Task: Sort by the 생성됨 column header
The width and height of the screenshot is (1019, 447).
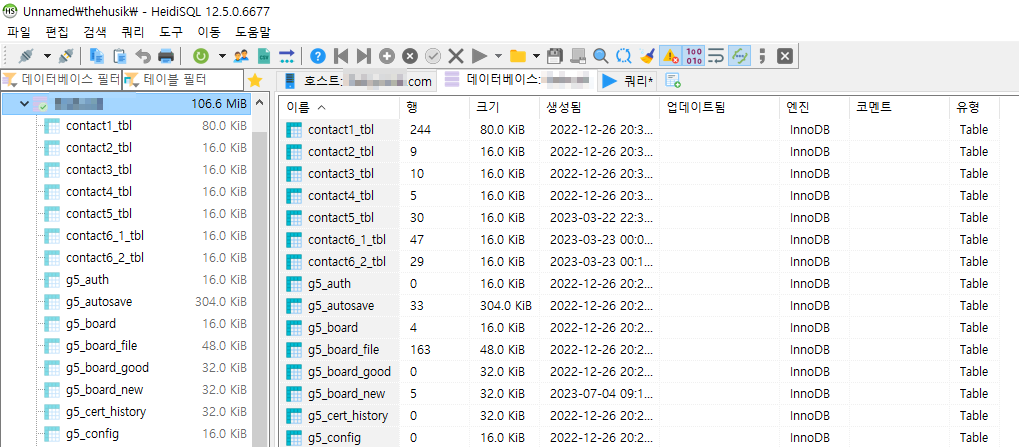Action: 599,107
